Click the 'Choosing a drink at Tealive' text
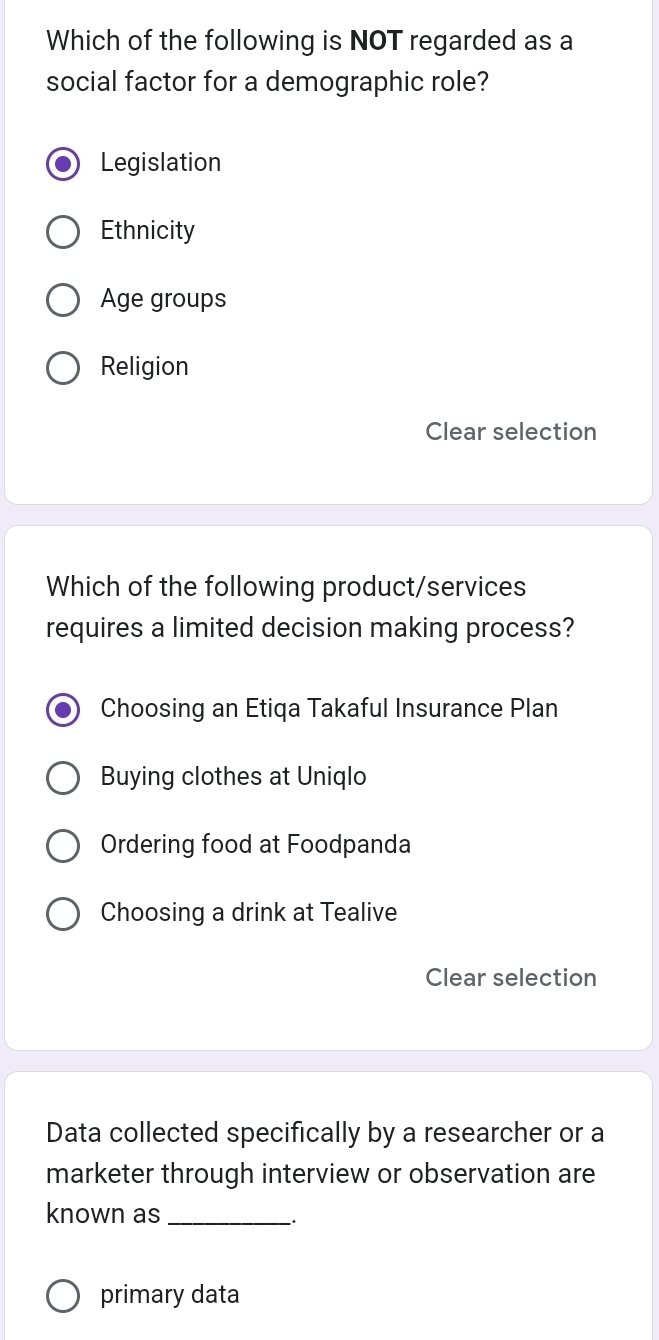Screen dimensions: 659x1340 (248, 913)
